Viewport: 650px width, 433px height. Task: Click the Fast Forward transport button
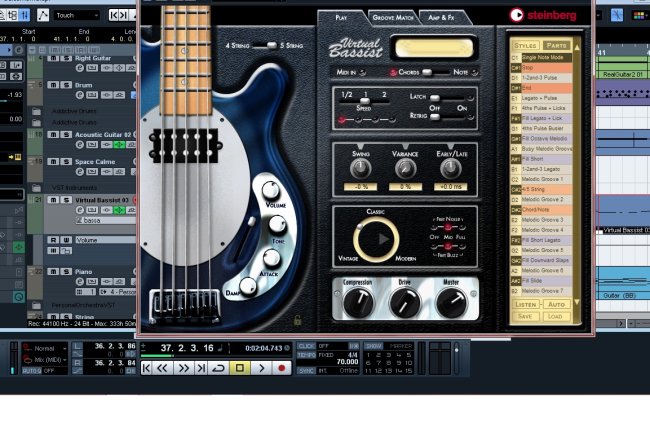coord(185,368)
